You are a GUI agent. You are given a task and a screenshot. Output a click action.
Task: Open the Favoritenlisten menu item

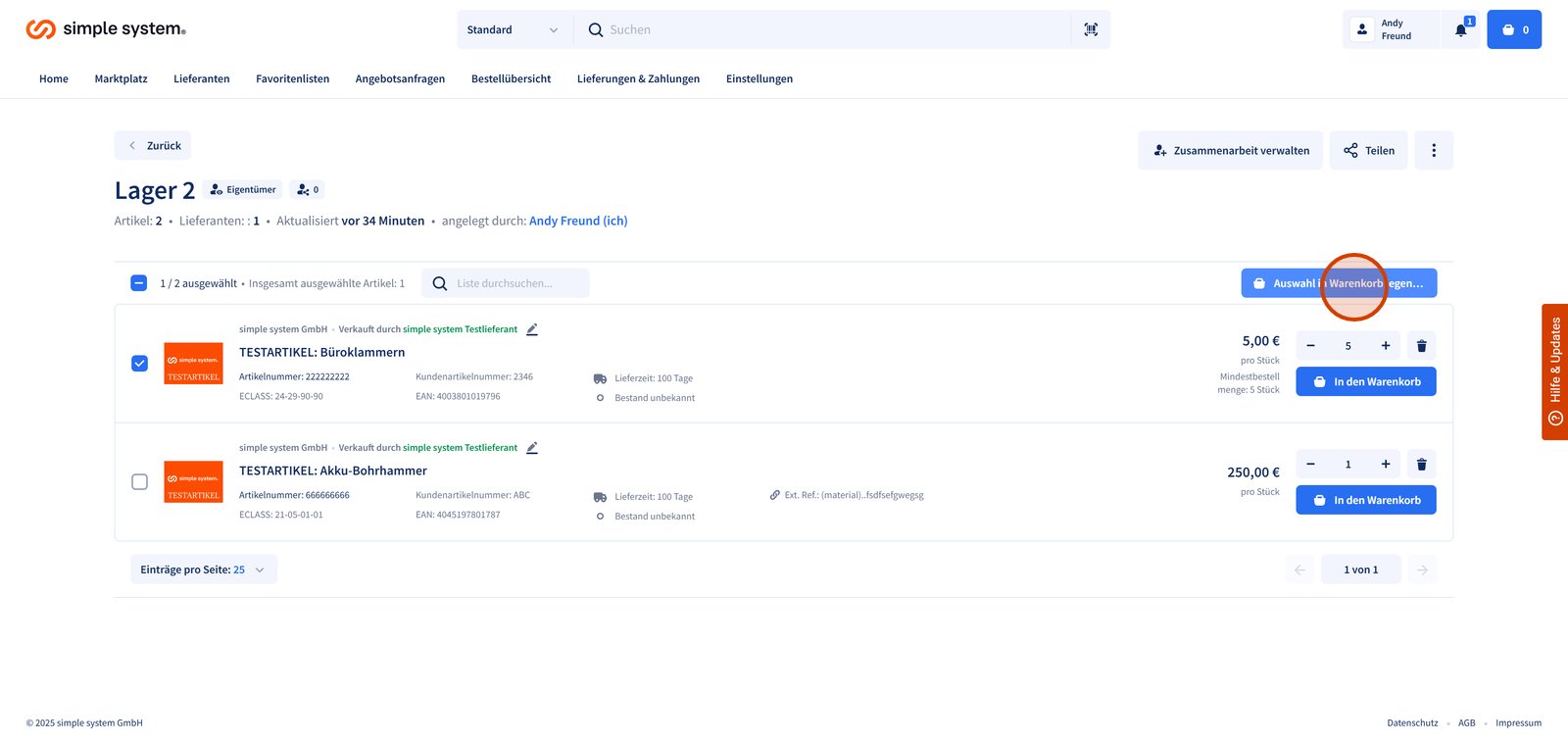[292, 79]
